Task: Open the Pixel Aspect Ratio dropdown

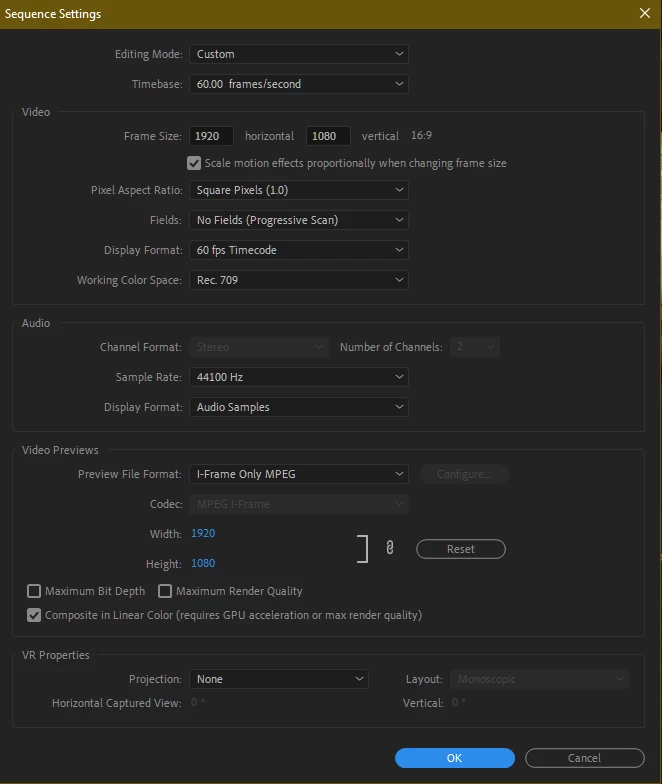Action: tap(299, 190)
